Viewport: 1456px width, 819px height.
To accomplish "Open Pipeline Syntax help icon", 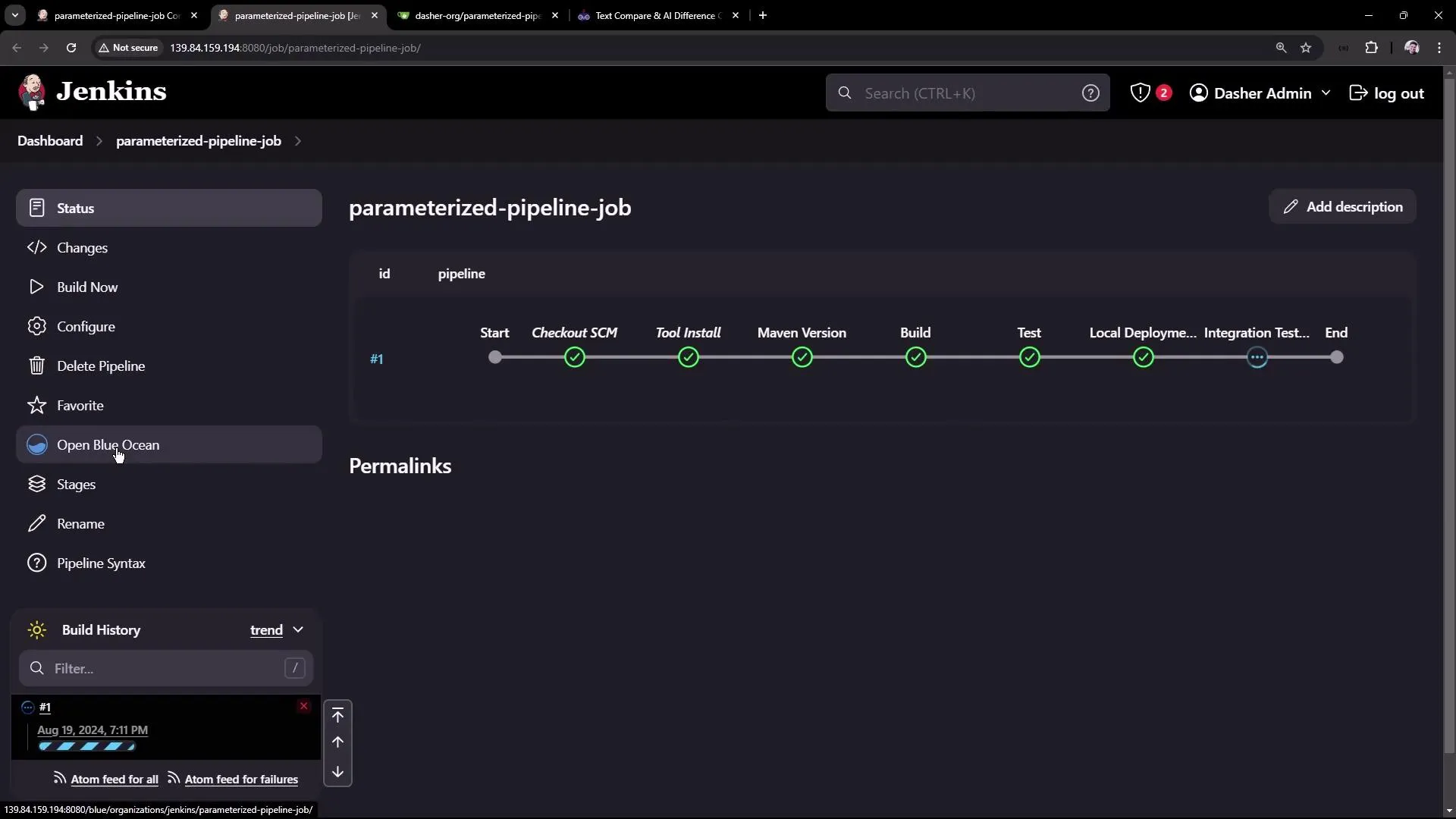I will (36, 563).
